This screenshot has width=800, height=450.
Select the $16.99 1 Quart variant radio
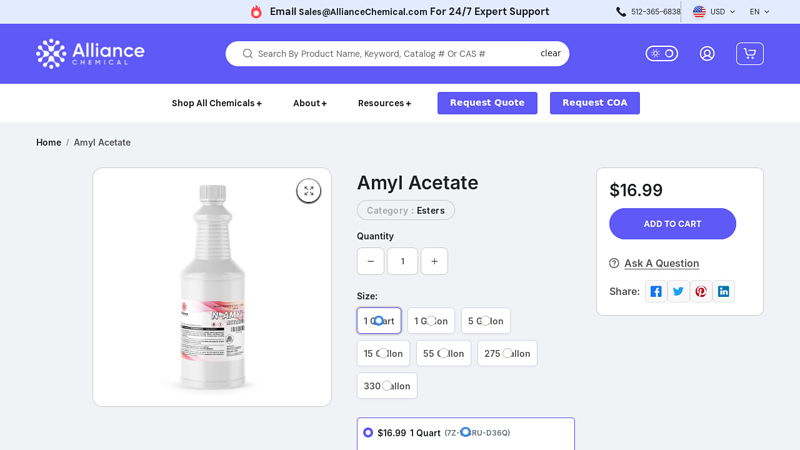coord(368,433)
